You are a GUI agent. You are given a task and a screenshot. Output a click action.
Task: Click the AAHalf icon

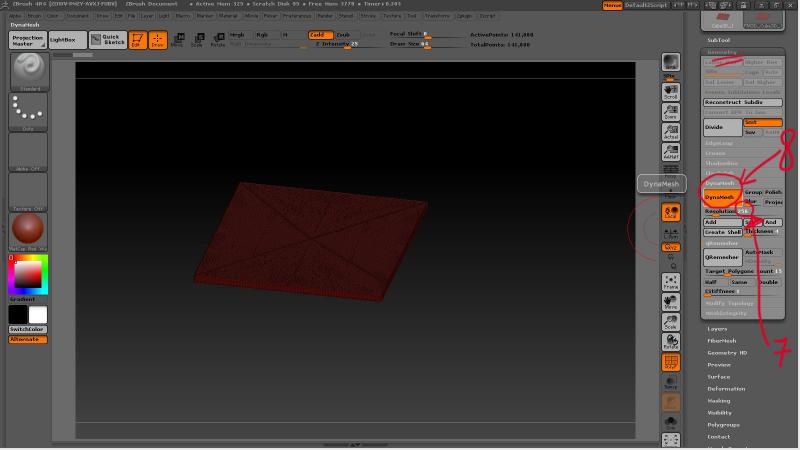click(x=670, y=152)
